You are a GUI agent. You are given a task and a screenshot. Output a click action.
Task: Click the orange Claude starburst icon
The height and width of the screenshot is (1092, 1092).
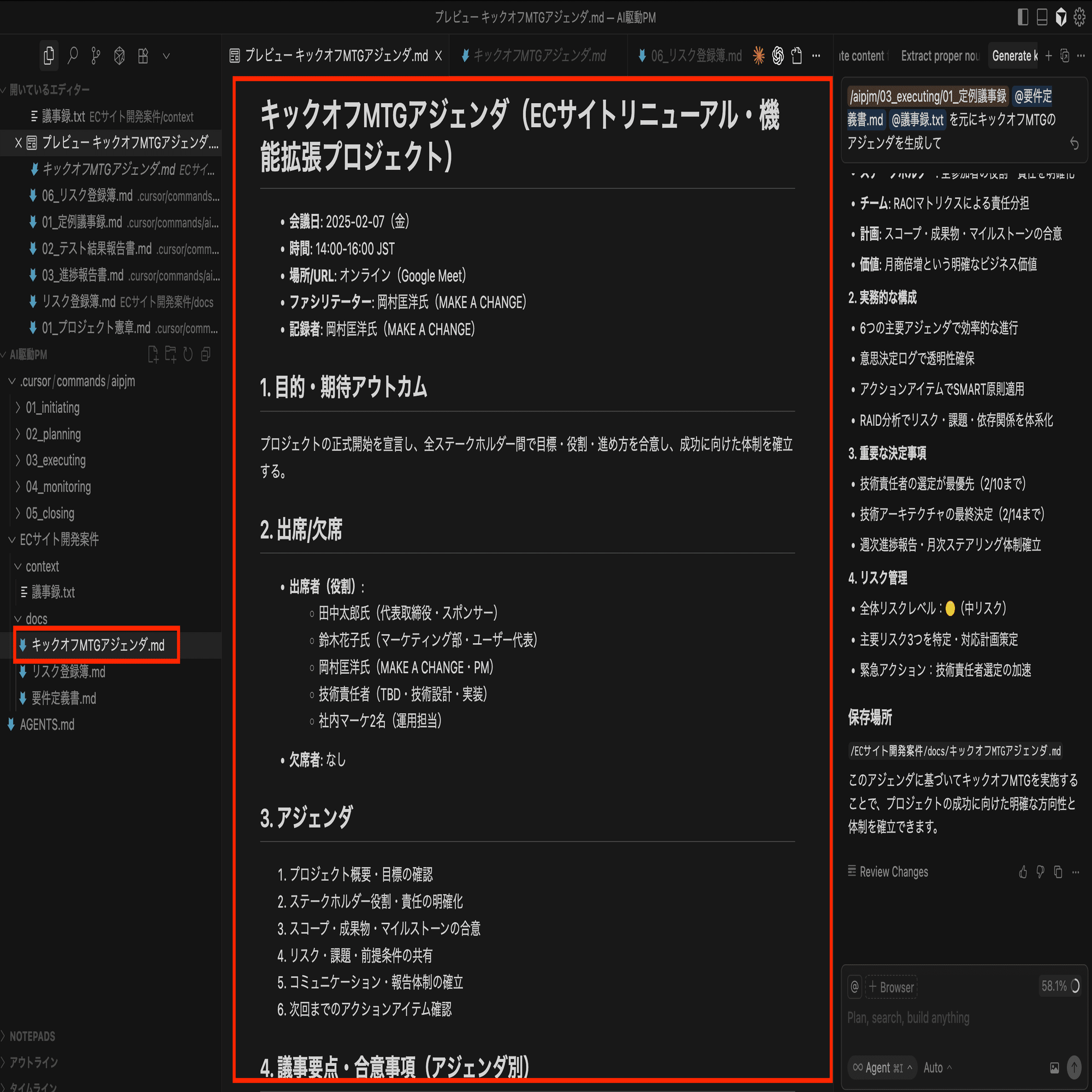point(758,55)
